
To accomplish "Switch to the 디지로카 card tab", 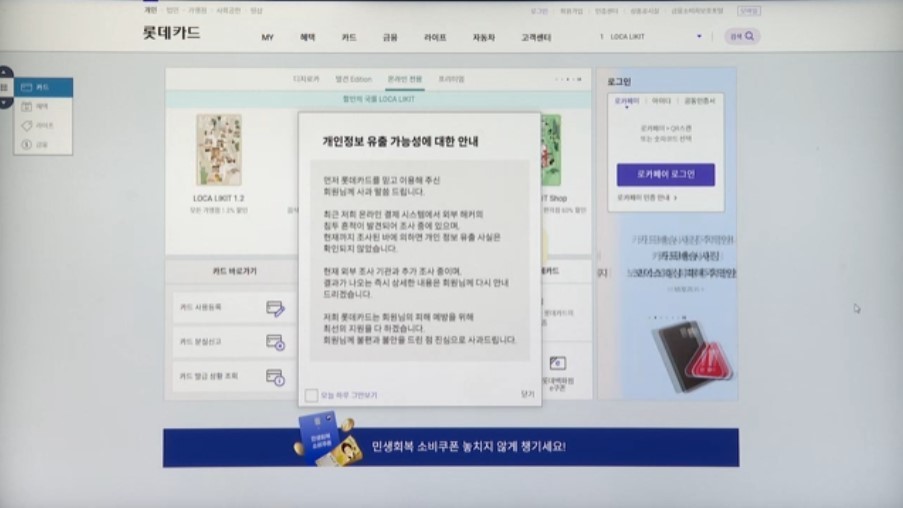I will tap(306, 79).
